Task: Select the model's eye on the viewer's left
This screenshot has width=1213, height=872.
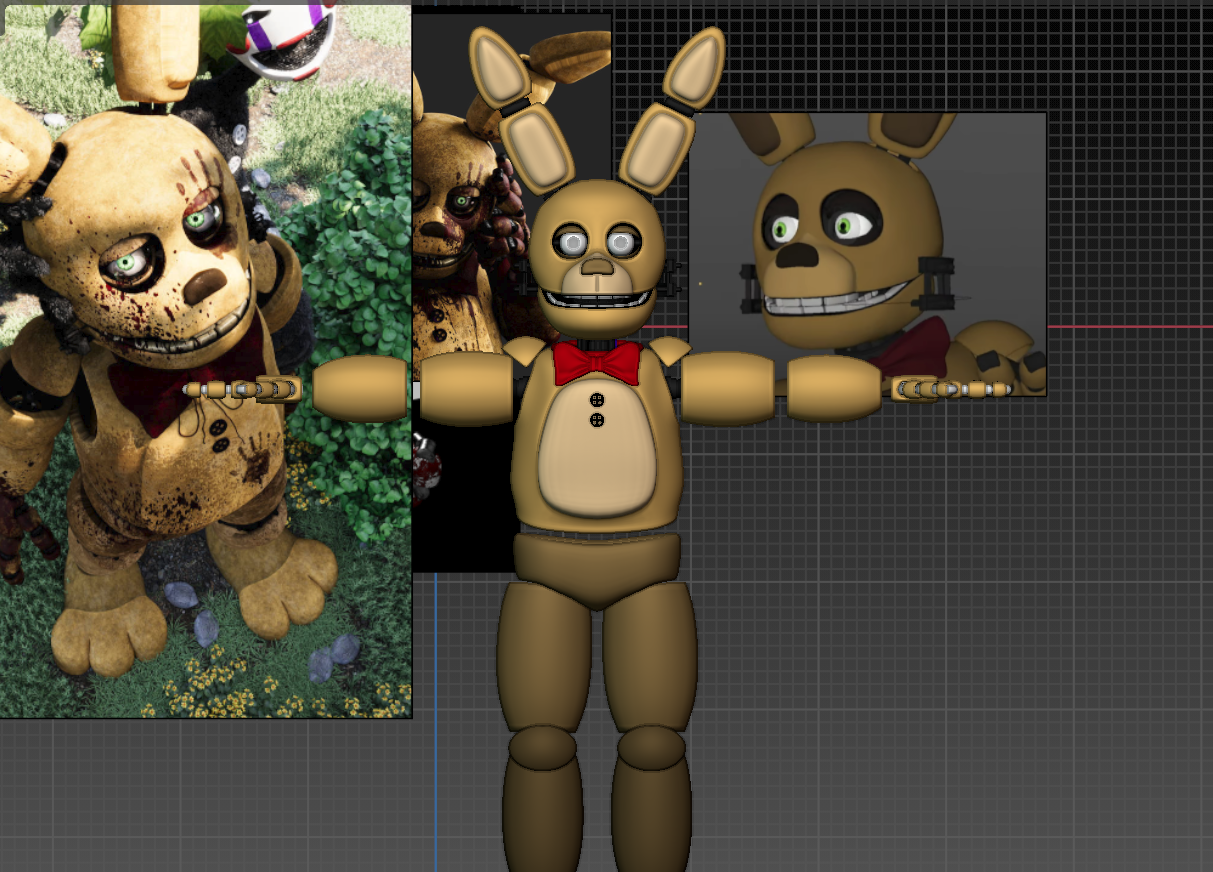Action: click(571, 243)
